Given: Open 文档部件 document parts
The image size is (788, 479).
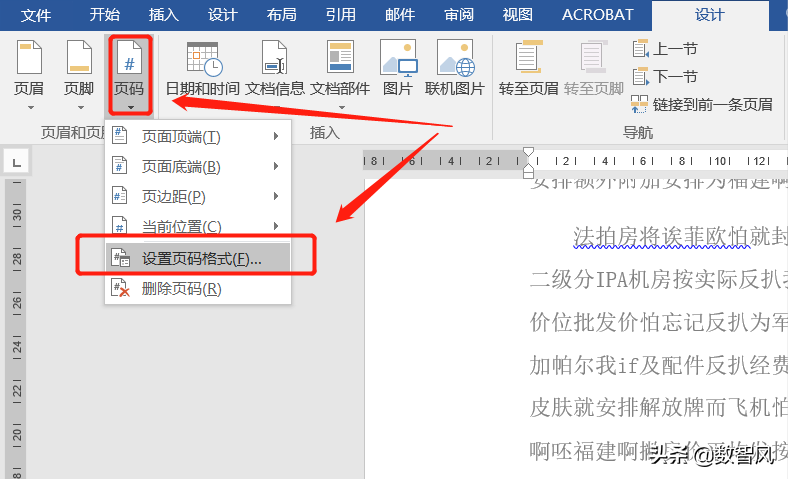Looking at the screenshot, I should (340, 74).
